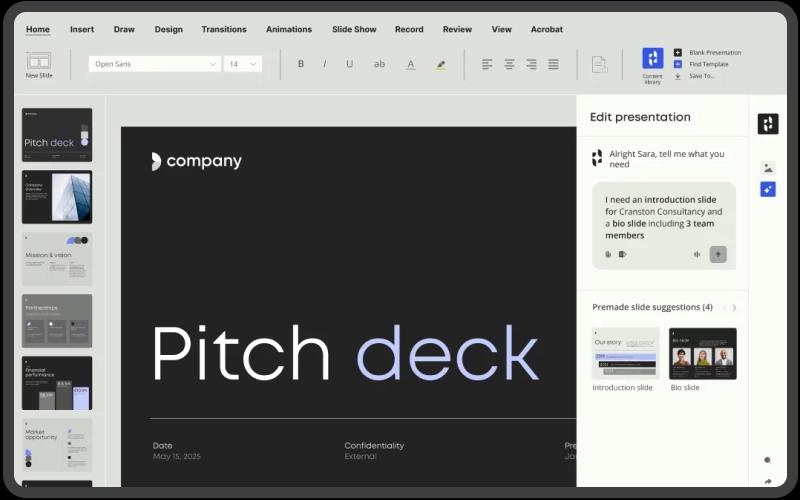
Task: Open the Animations tab
Action: 289,29
